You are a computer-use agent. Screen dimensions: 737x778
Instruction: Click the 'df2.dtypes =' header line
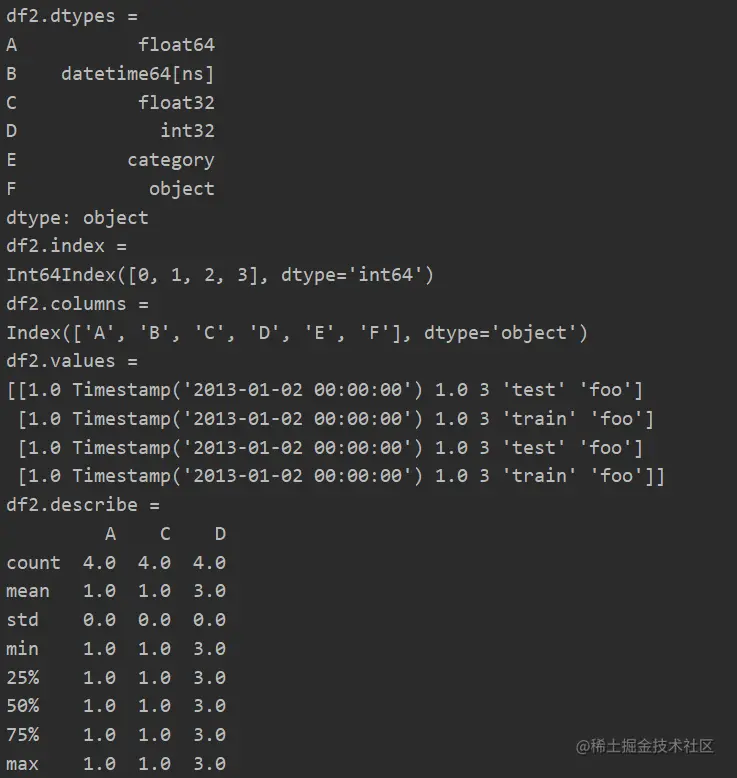click(x=72, y=16)
